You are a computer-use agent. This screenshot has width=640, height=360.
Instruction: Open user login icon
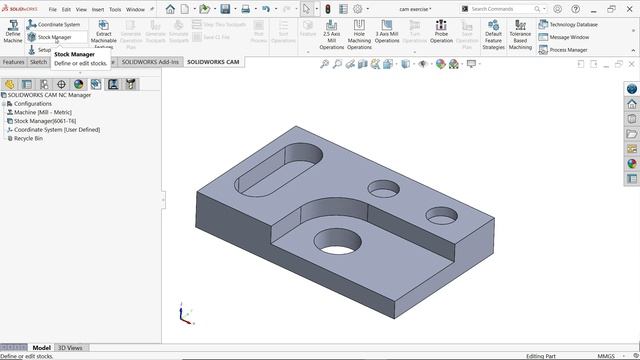[558, 9]
